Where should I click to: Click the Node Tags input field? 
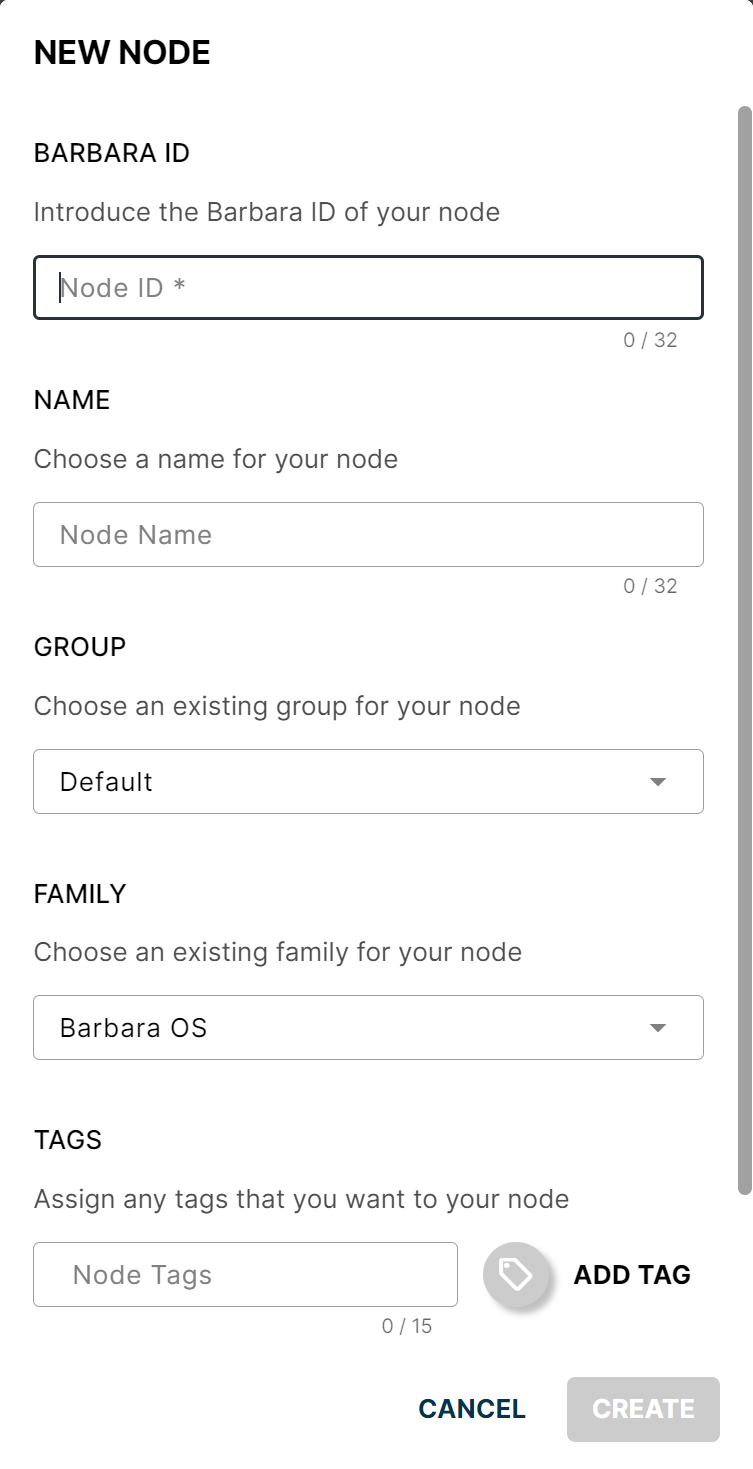pyautogui.click(x=245, y=1274)
